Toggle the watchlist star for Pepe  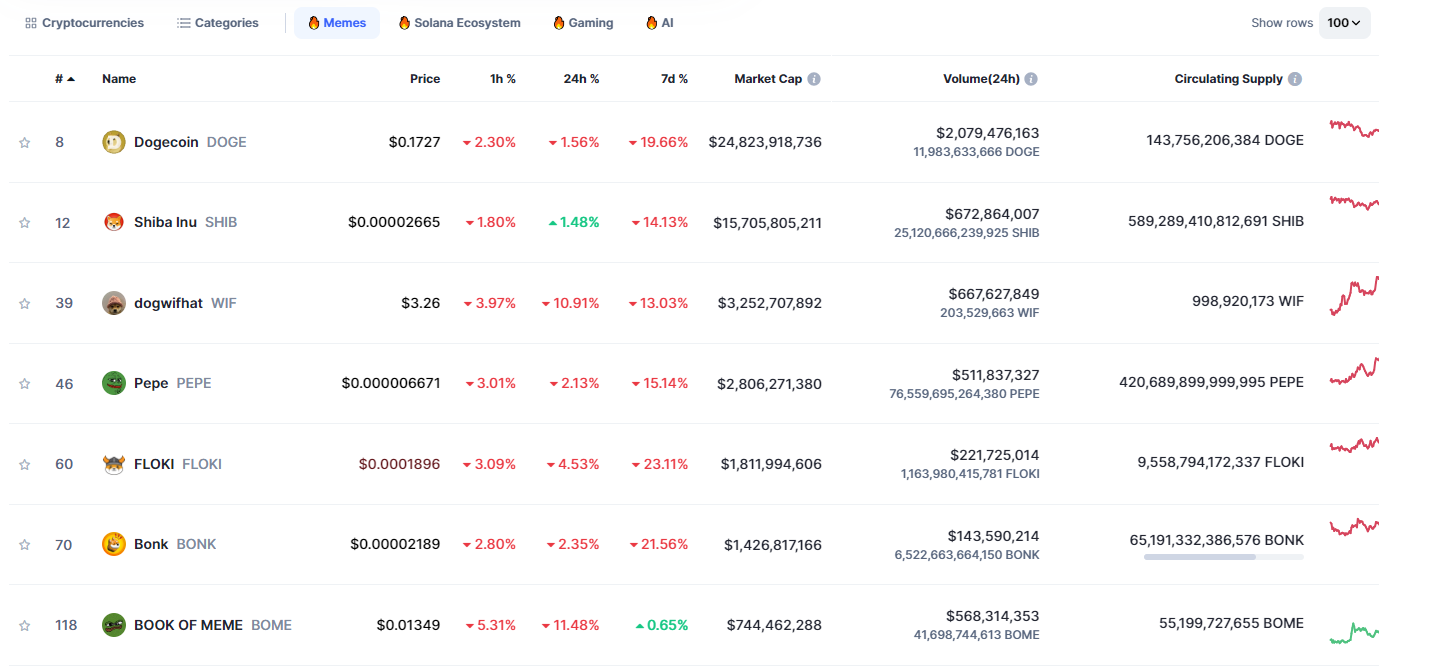(x=25, y=383)
